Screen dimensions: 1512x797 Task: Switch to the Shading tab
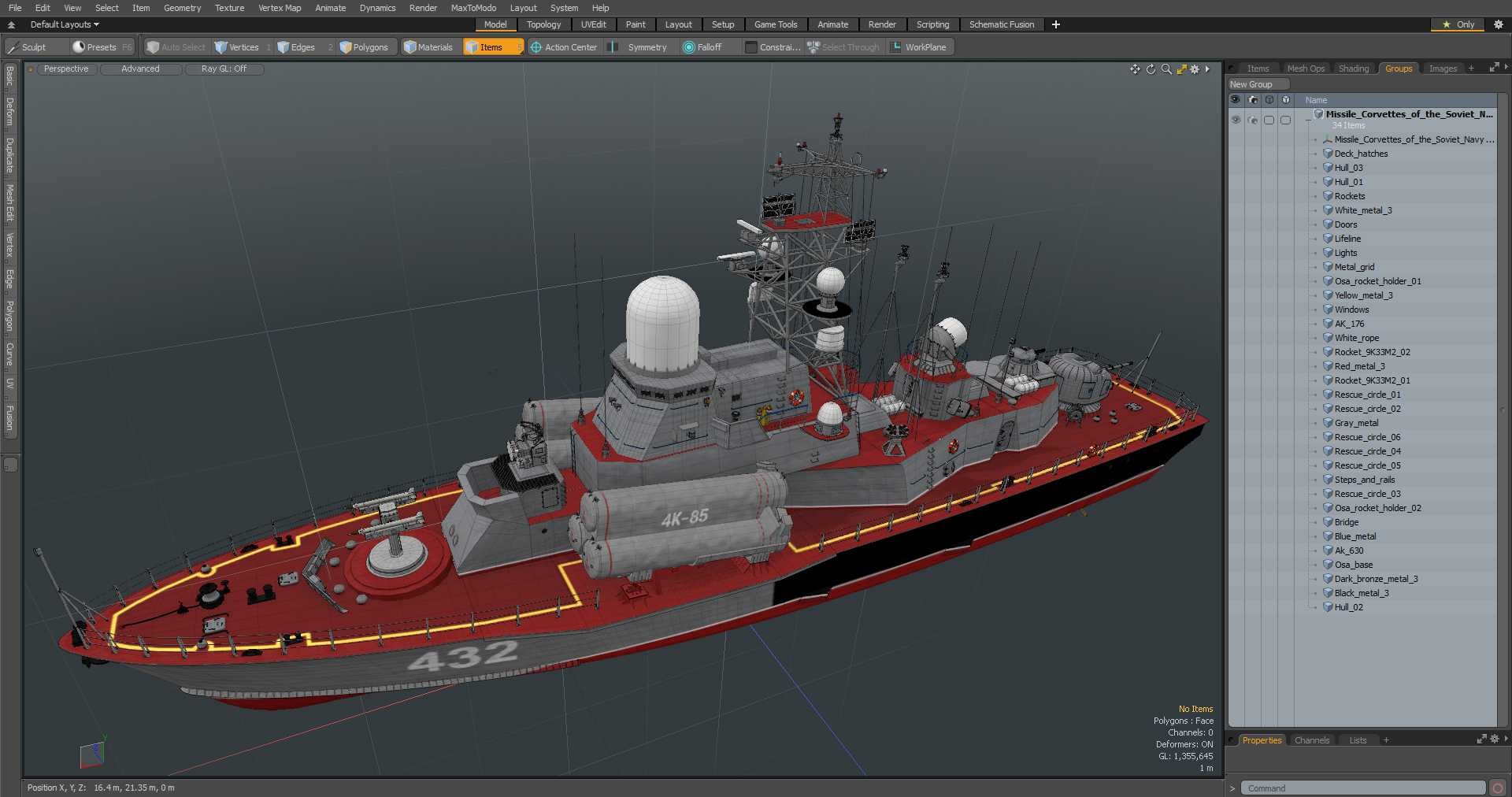point(1354,69)
